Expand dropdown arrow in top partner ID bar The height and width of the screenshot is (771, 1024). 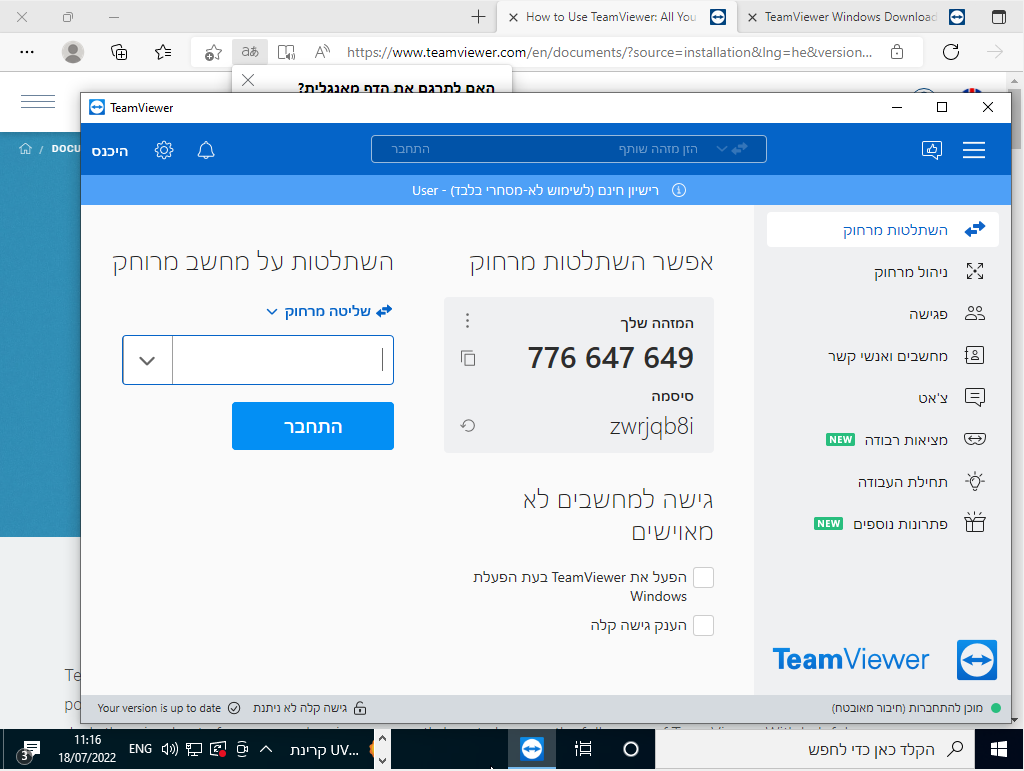722,149
